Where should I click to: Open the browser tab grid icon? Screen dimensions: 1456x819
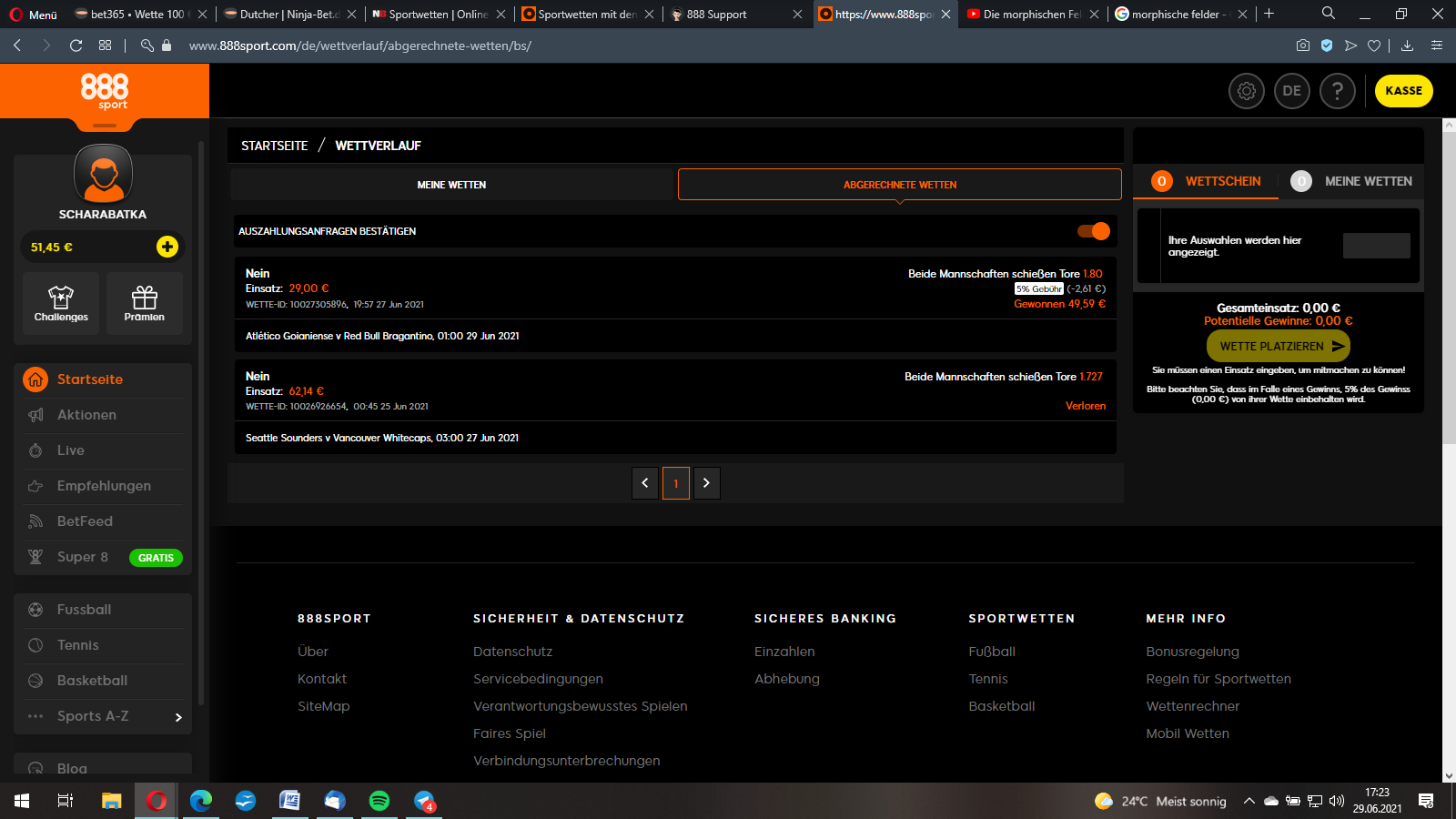pos(106,45)
